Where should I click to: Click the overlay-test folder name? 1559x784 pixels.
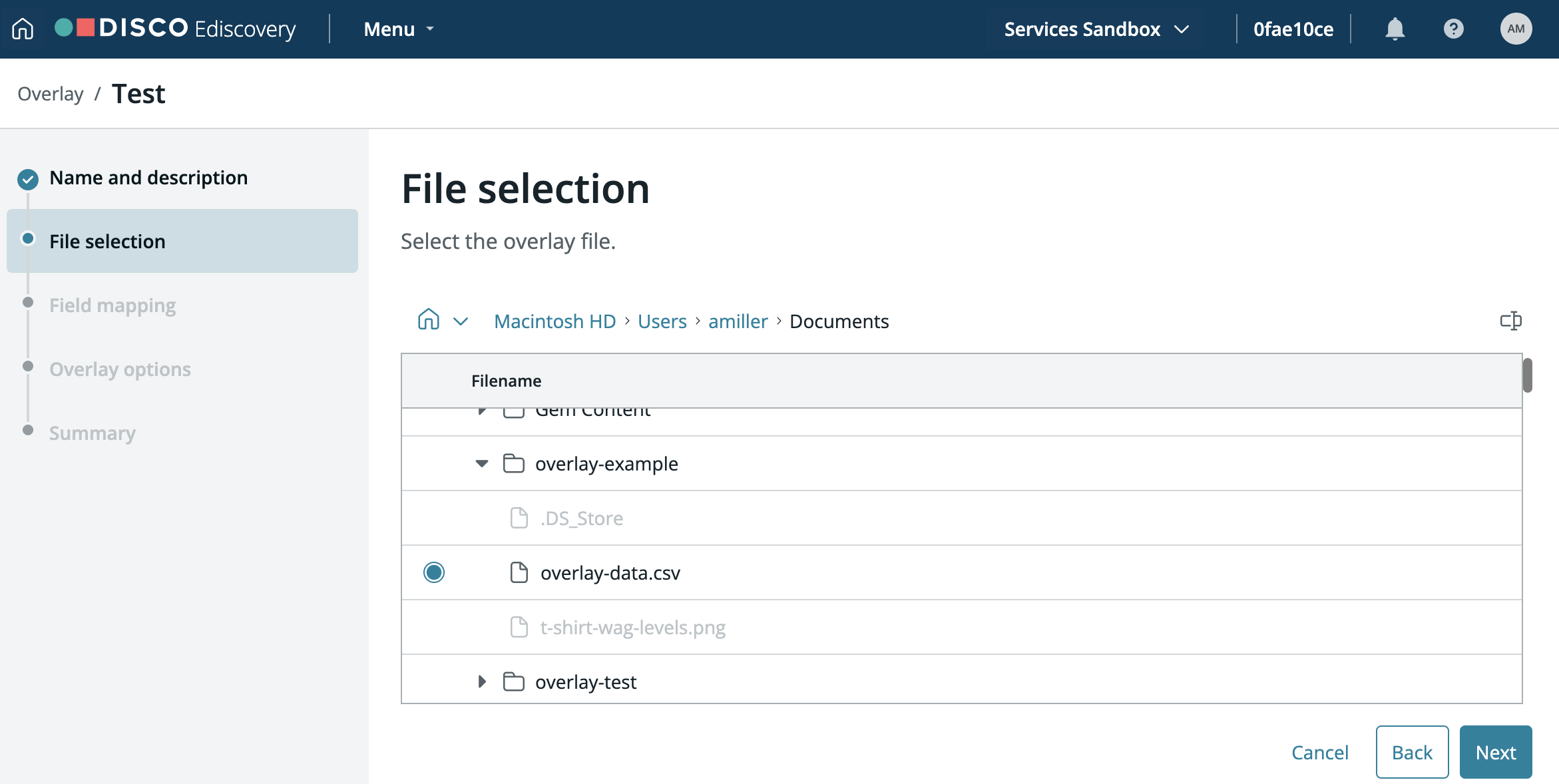pyautogui.click(x=586, y=682)
